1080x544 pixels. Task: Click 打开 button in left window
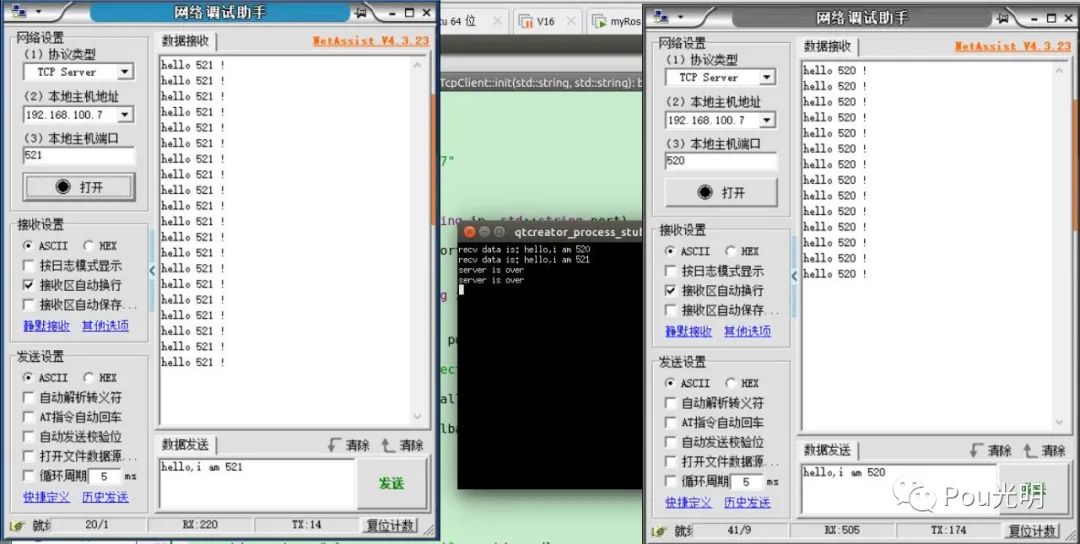point(79,187)
